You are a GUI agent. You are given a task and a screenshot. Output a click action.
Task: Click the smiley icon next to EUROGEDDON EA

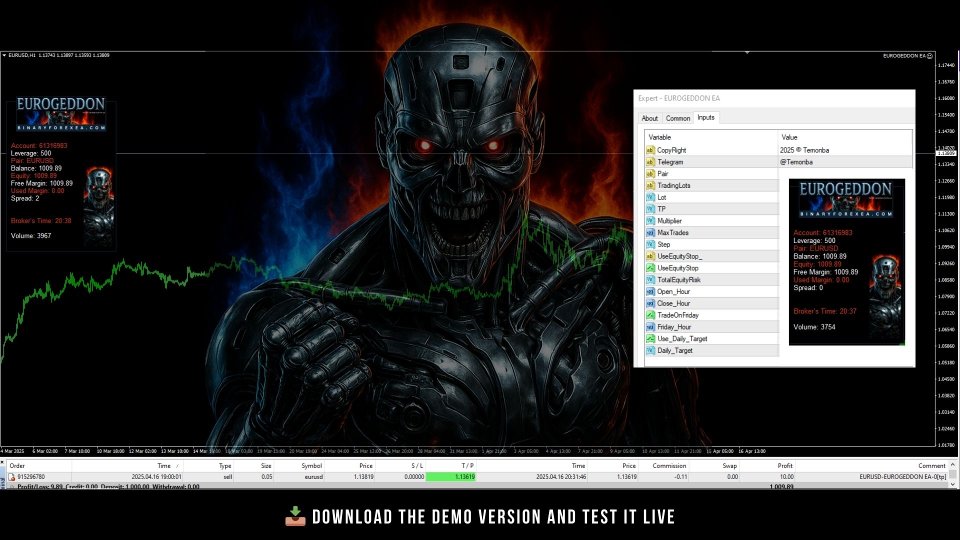[929, 56]
